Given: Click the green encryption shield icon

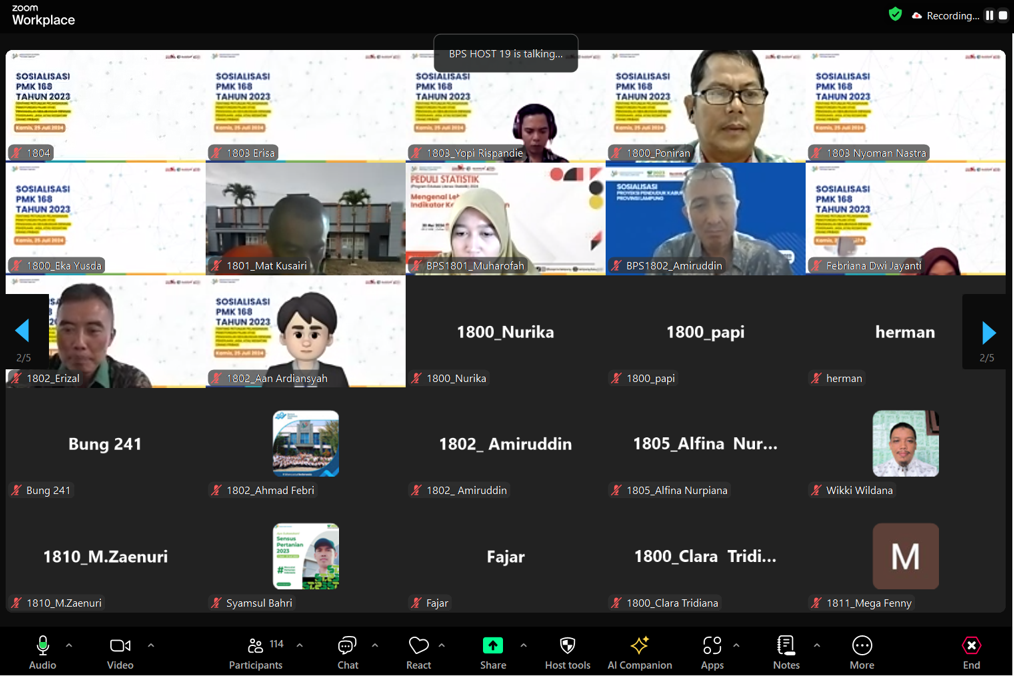Looking at the screenshot, I should click(895, 14).
